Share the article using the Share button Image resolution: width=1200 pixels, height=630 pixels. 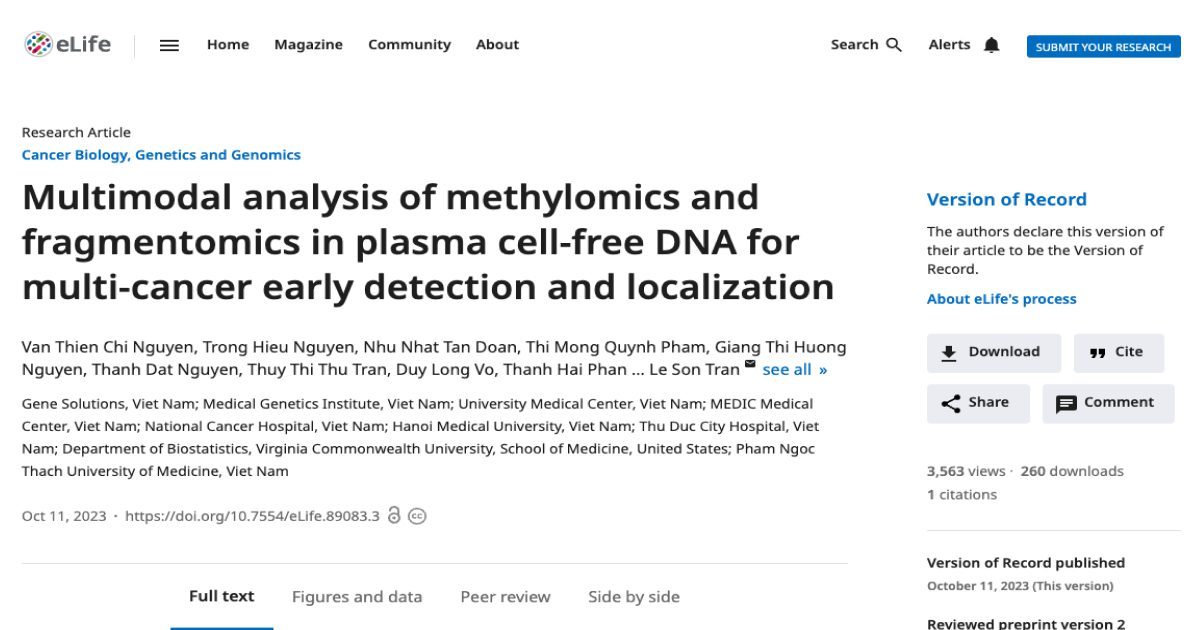coord(978,403)
